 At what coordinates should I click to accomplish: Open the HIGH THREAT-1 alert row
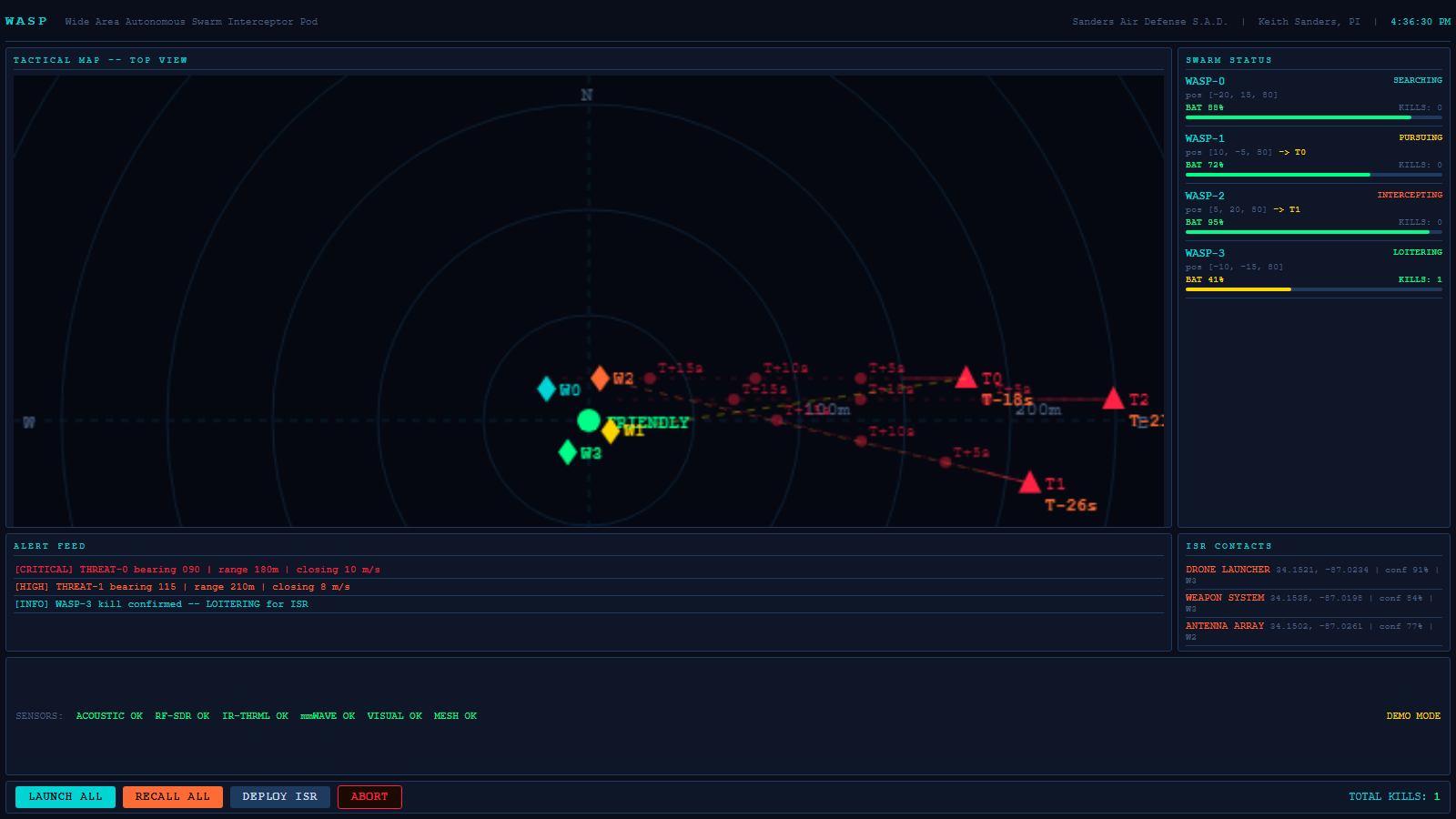589,587
